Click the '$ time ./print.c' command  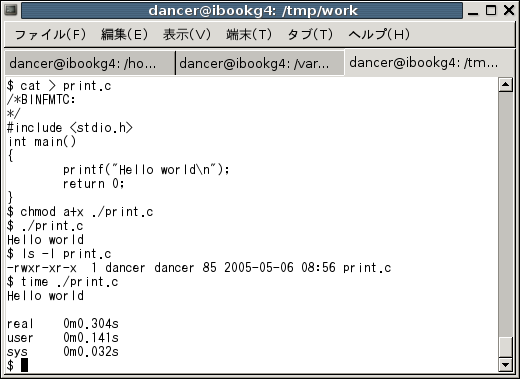tap(63, 282)
